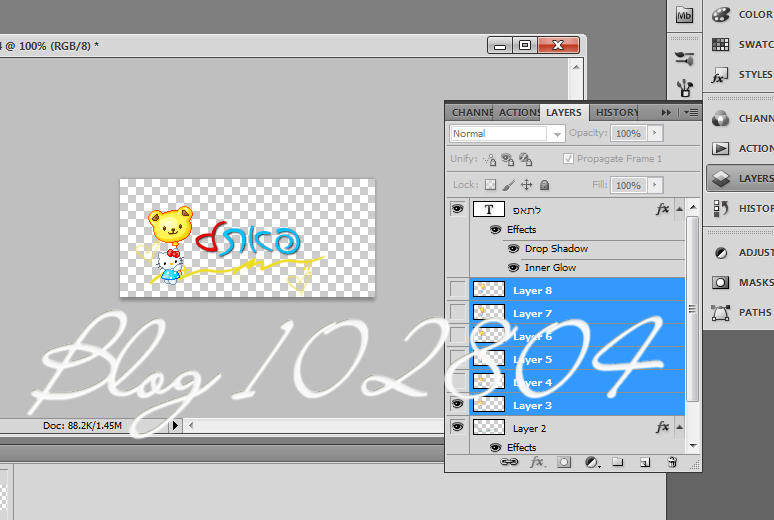Hide Layer 2
Screen dimensions: 774x520
[x=458, y=427]
